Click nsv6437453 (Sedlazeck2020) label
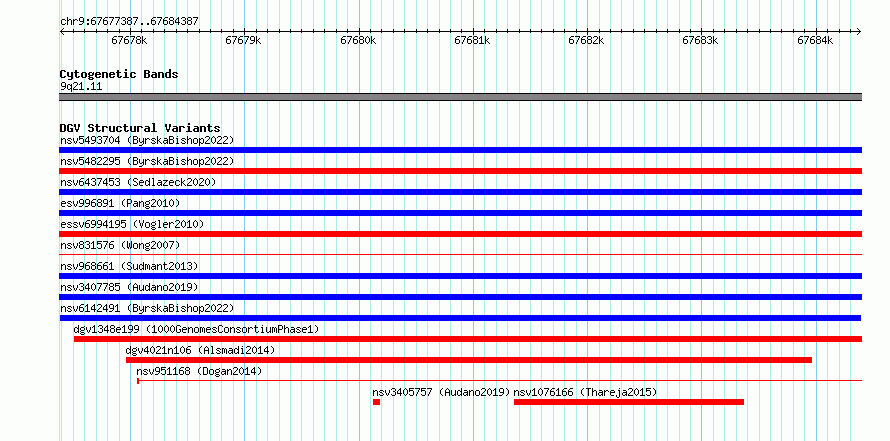This screenshot has width=890, height=441. (138, 182)
